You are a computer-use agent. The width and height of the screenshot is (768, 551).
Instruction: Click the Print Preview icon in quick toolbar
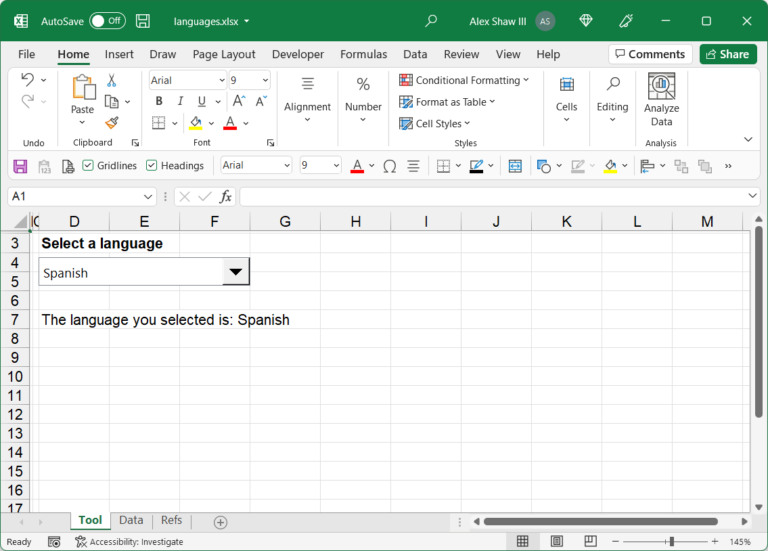(68, 167)
